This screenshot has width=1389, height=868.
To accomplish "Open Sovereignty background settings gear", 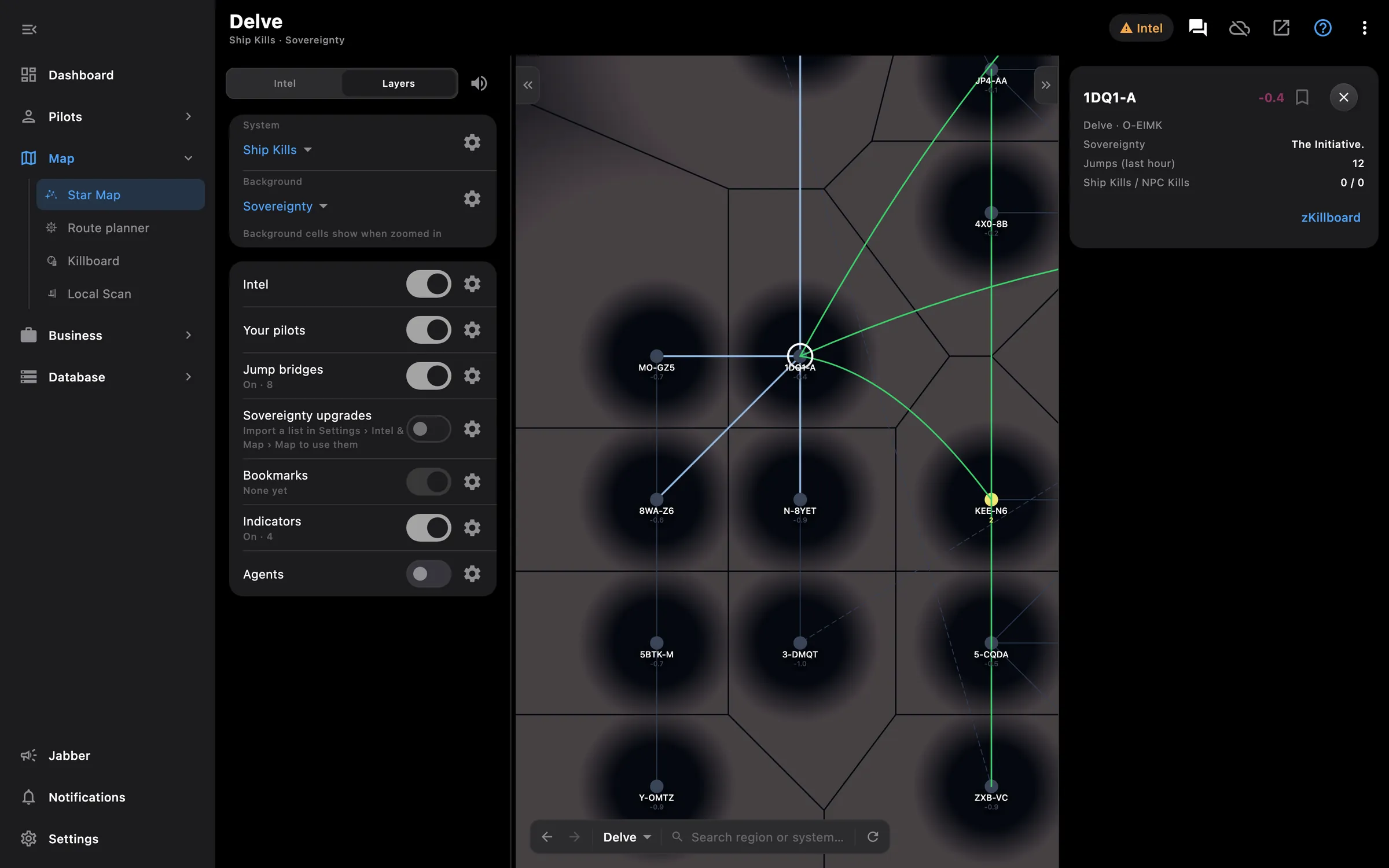I will pos(472,199).
